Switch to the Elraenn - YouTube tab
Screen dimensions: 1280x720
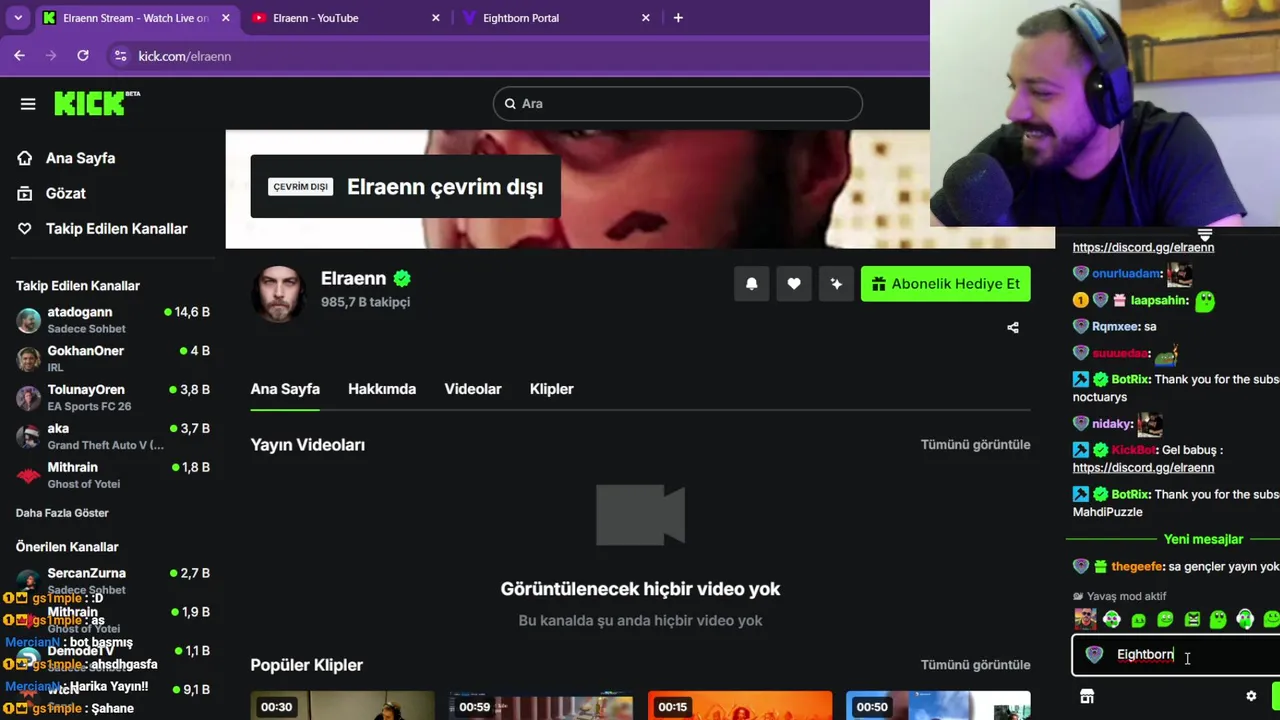pos(345,18)
